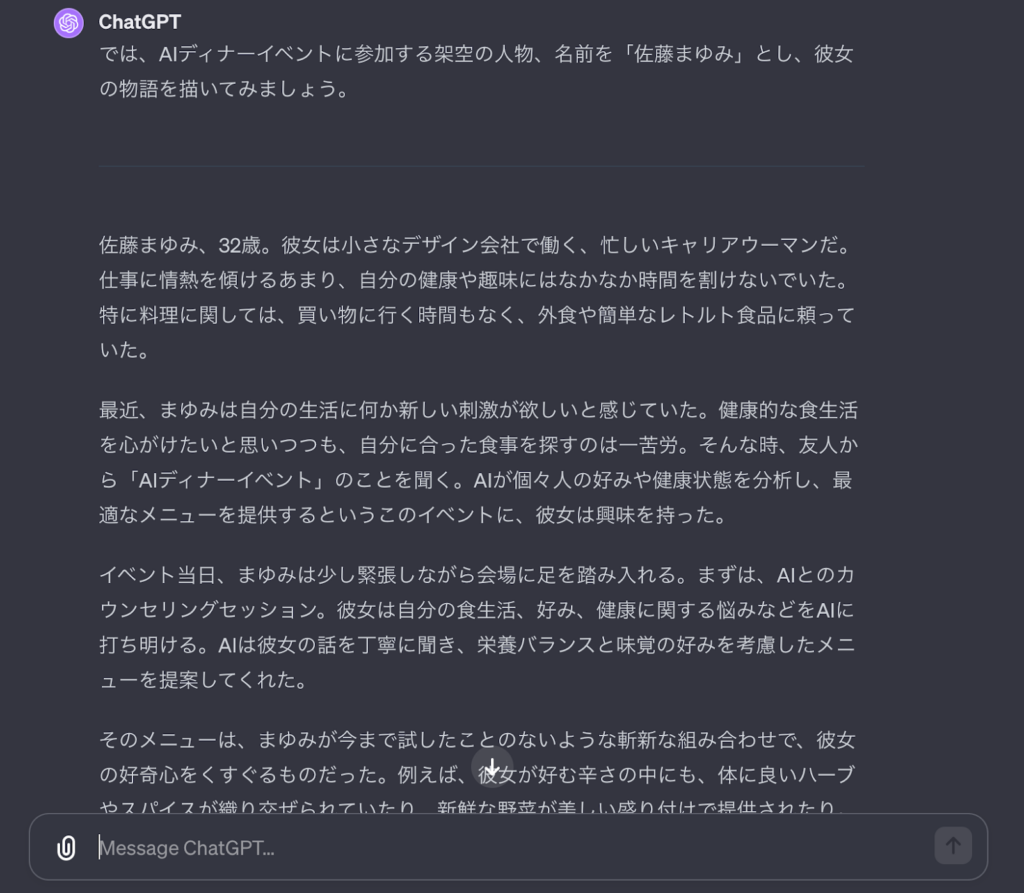The image size is (1024, 893).
Task: Attach a file using the paperclip icon
Action: [x=66, y=847]
